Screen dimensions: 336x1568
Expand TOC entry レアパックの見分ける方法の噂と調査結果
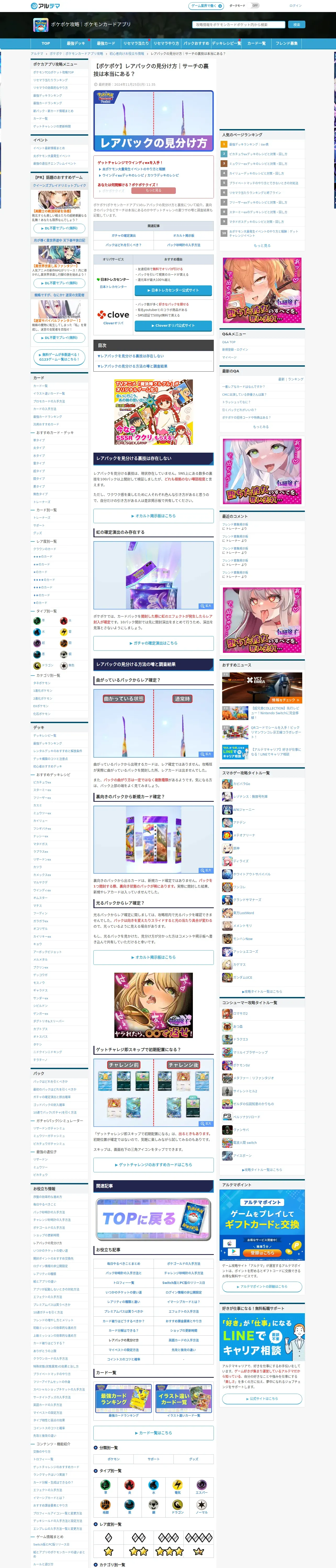[x=132, y=366]
